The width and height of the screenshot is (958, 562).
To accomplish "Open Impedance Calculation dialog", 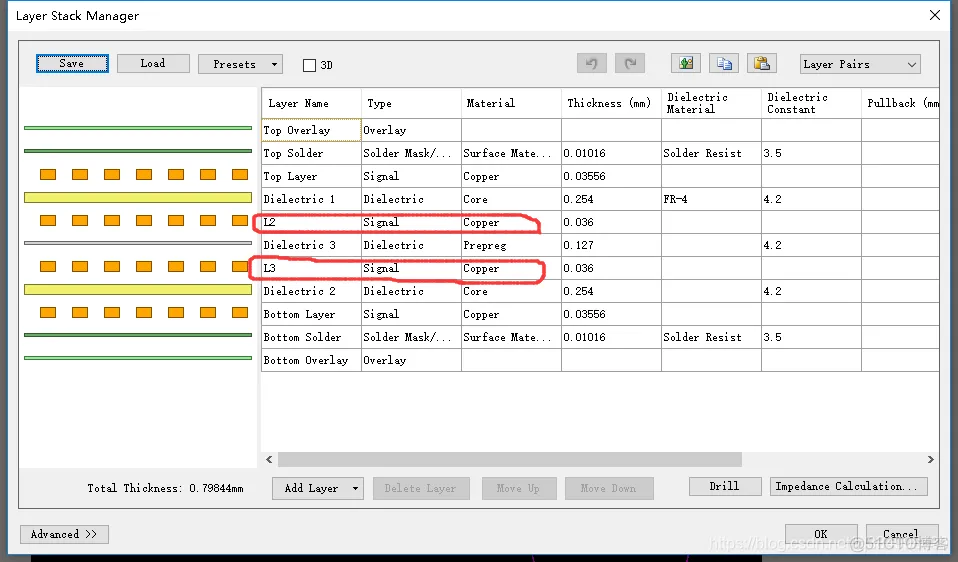I will click(849, 486).
